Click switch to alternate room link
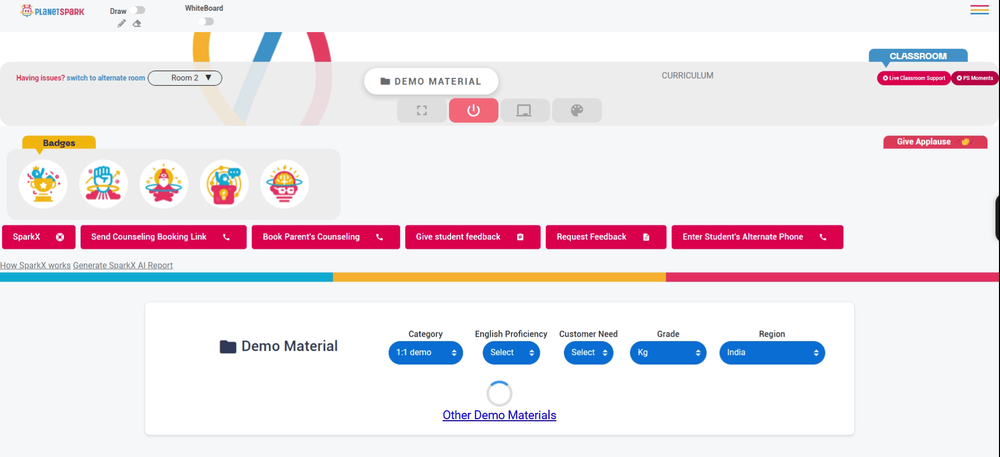Viewport: 1000px width, 457px height. pyautogui.click(x=106, y=78)
